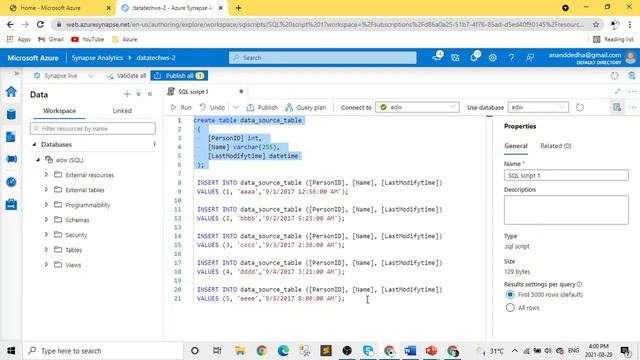Viewport: 640px width, 360px height.
Task: Open the Query plan
Action: tap(306, 107)
